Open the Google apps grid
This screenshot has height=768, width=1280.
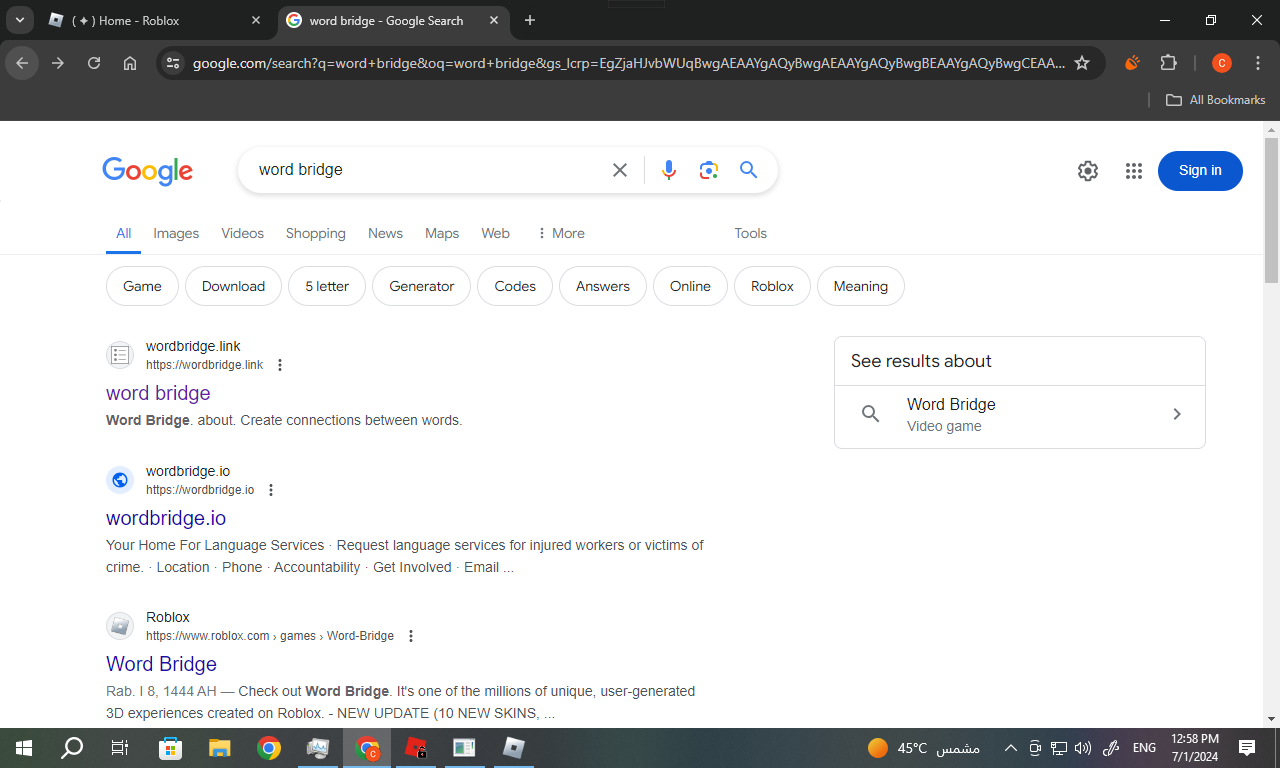tap(1133, 171)
